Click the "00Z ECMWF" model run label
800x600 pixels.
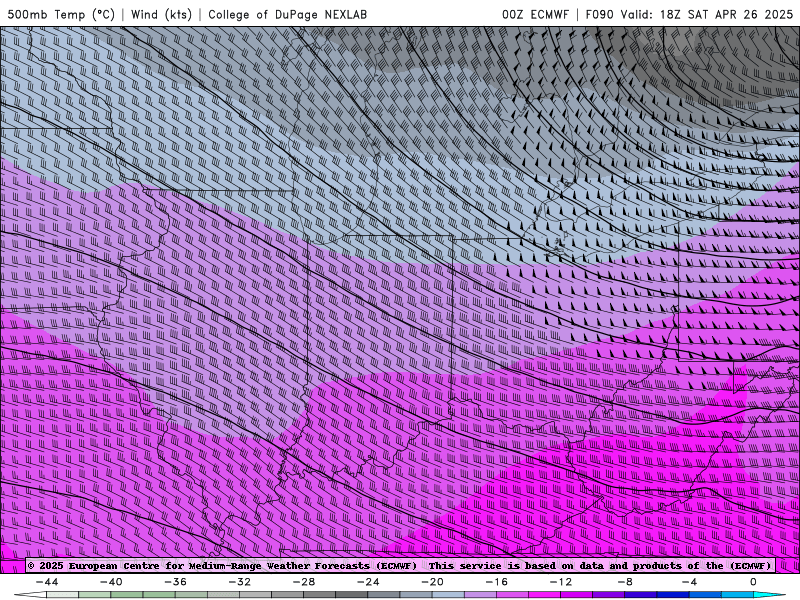(535, 14)
